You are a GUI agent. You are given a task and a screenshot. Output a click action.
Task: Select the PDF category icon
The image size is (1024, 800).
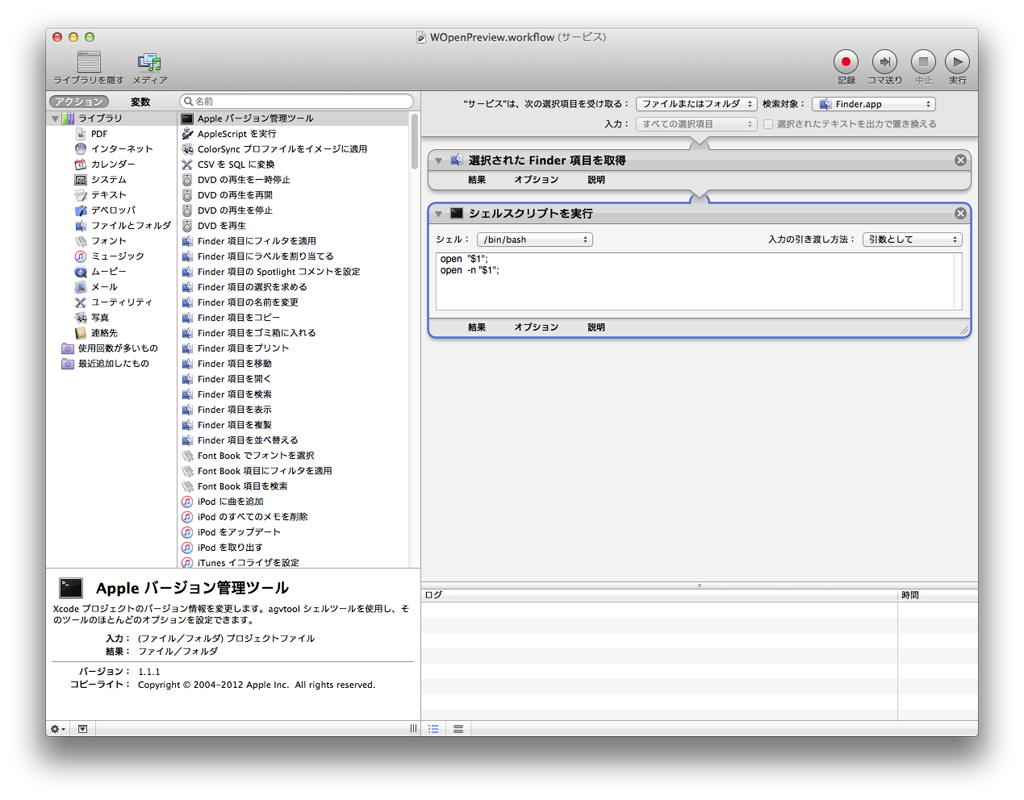pyautogui.click(x=80, y=134)
